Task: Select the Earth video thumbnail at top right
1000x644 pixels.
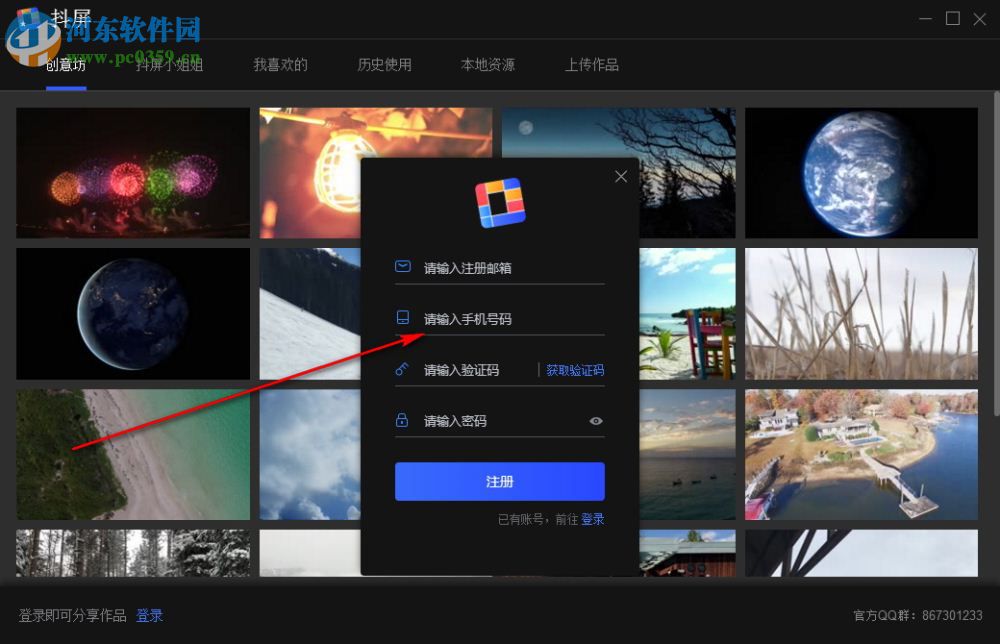Action: coord(861,172)
